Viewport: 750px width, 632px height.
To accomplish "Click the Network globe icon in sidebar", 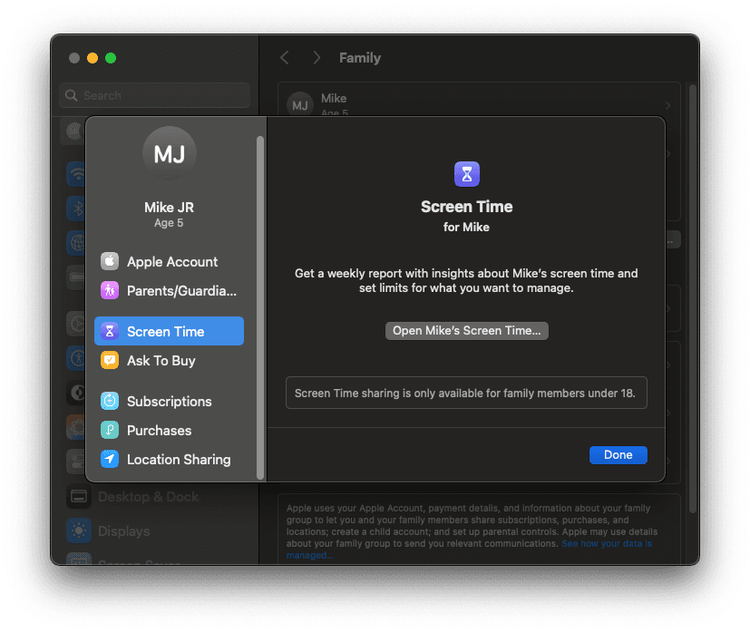I will 77,243.
